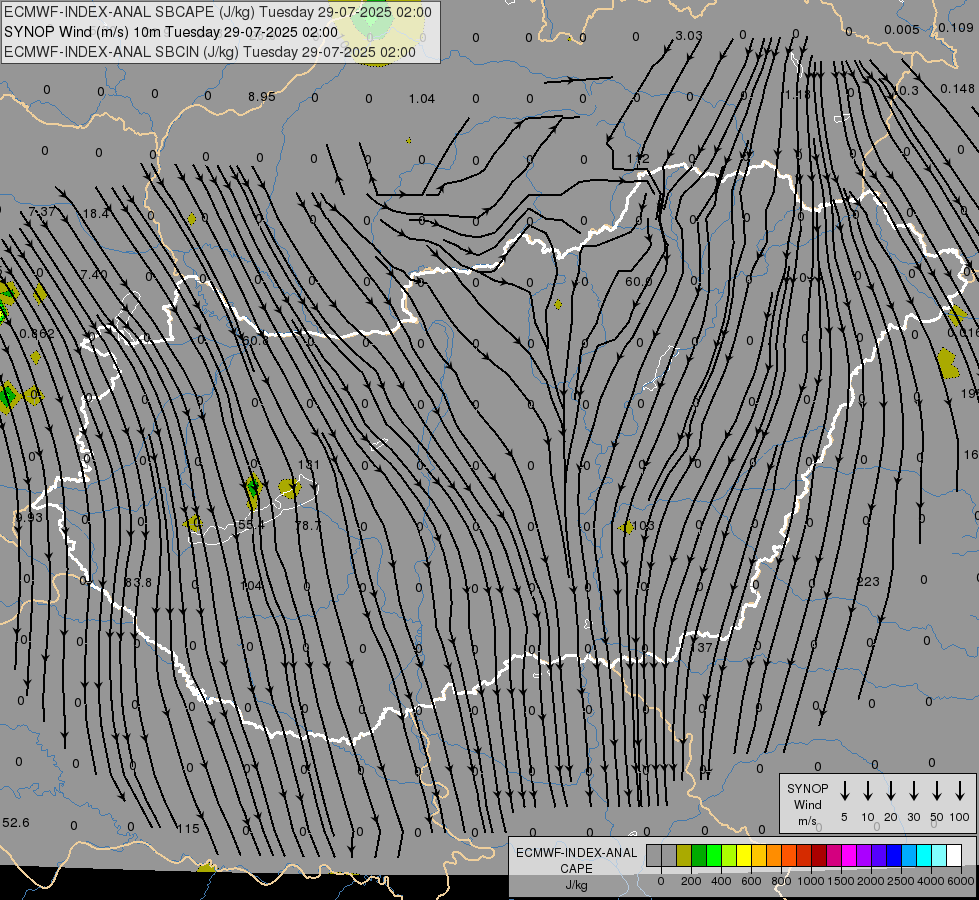
Task: Click the 10 m/s wind arrow in legend
Action: coord(867,791)
